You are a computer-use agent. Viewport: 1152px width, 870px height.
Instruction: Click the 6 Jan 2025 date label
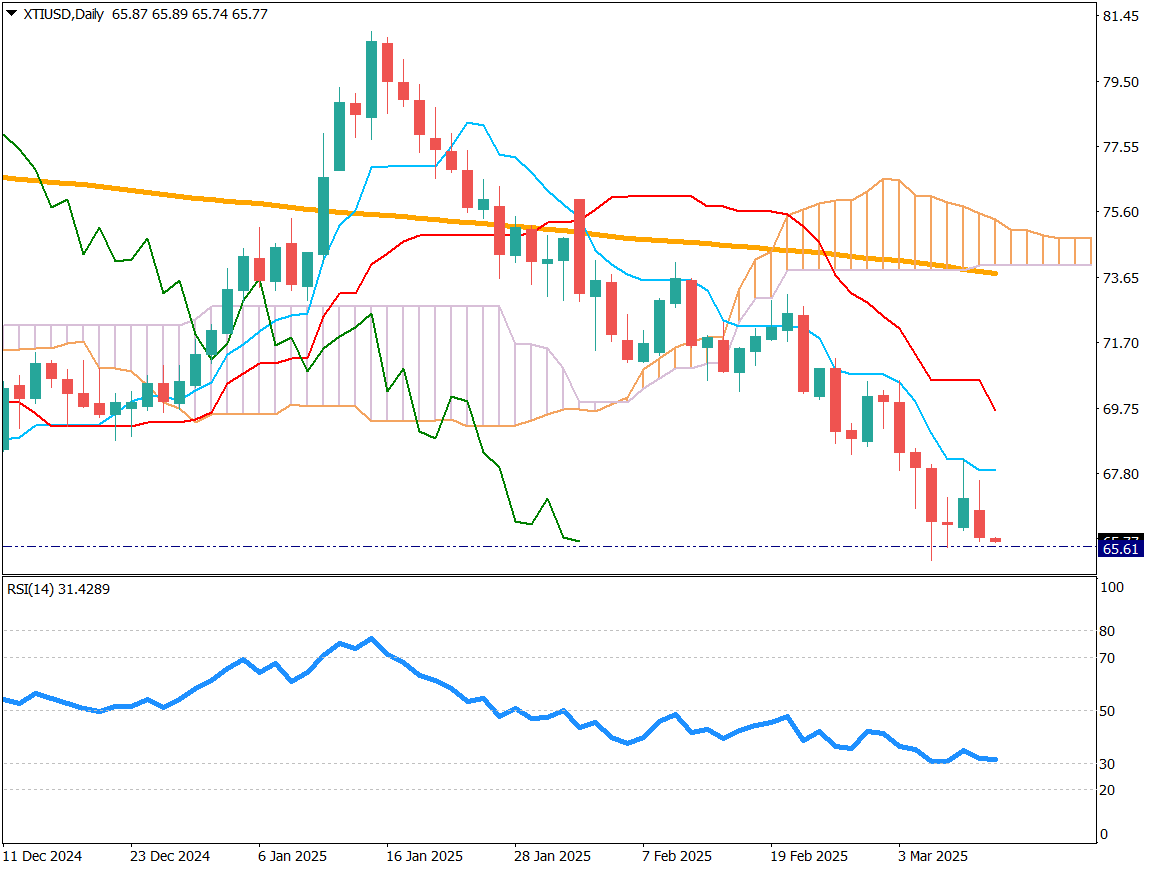[292, 856]
